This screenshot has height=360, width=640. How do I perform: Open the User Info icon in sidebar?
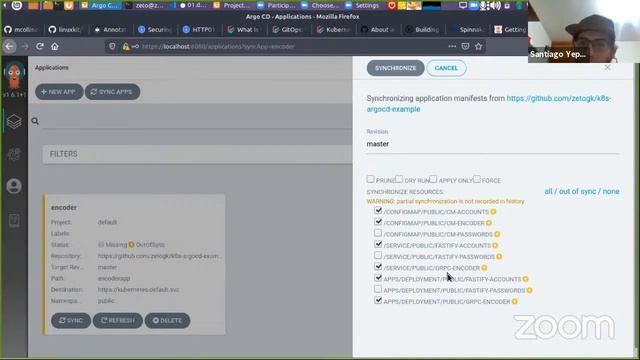click(14, 186)
